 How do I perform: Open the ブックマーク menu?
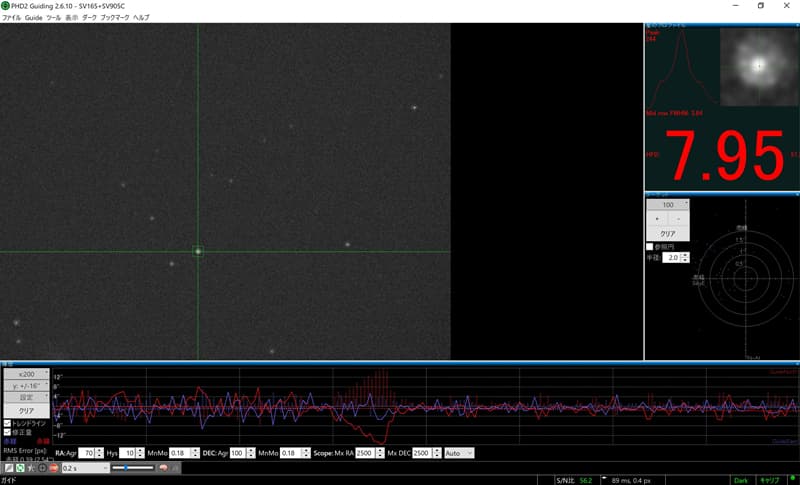pos(115,18)
